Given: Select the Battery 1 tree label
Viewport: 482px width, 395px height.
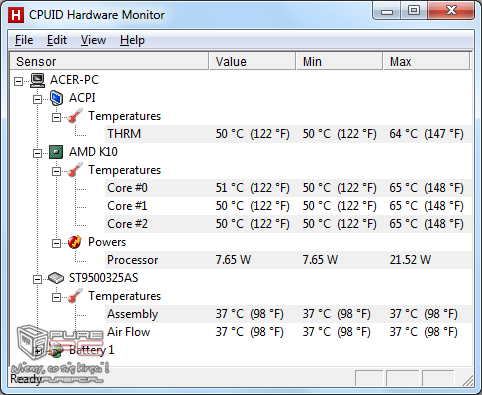Looking at the screenshot, I should (x=92, y=350).
